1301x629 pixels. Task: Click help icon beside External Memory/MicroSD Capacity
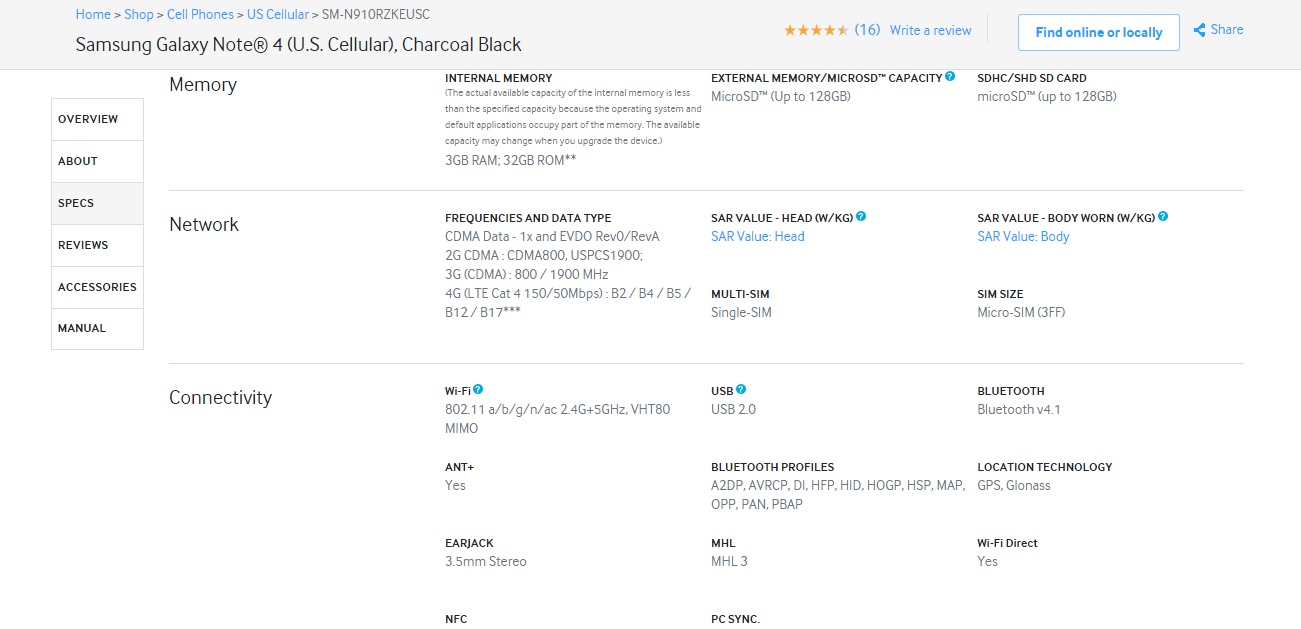(x=950, y=76)
